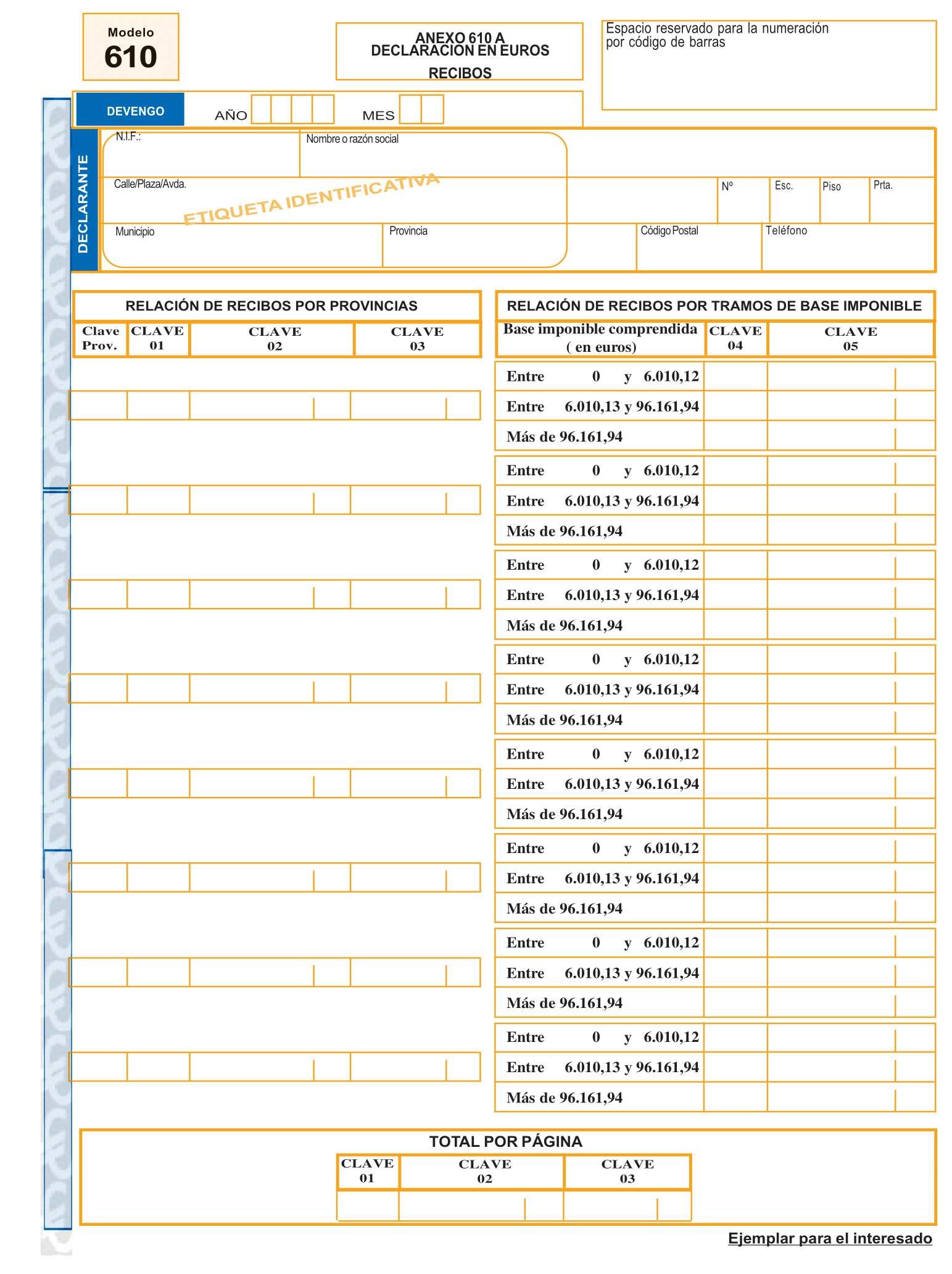
Task: Click the Municipio field
Action: tap(242, 246)
